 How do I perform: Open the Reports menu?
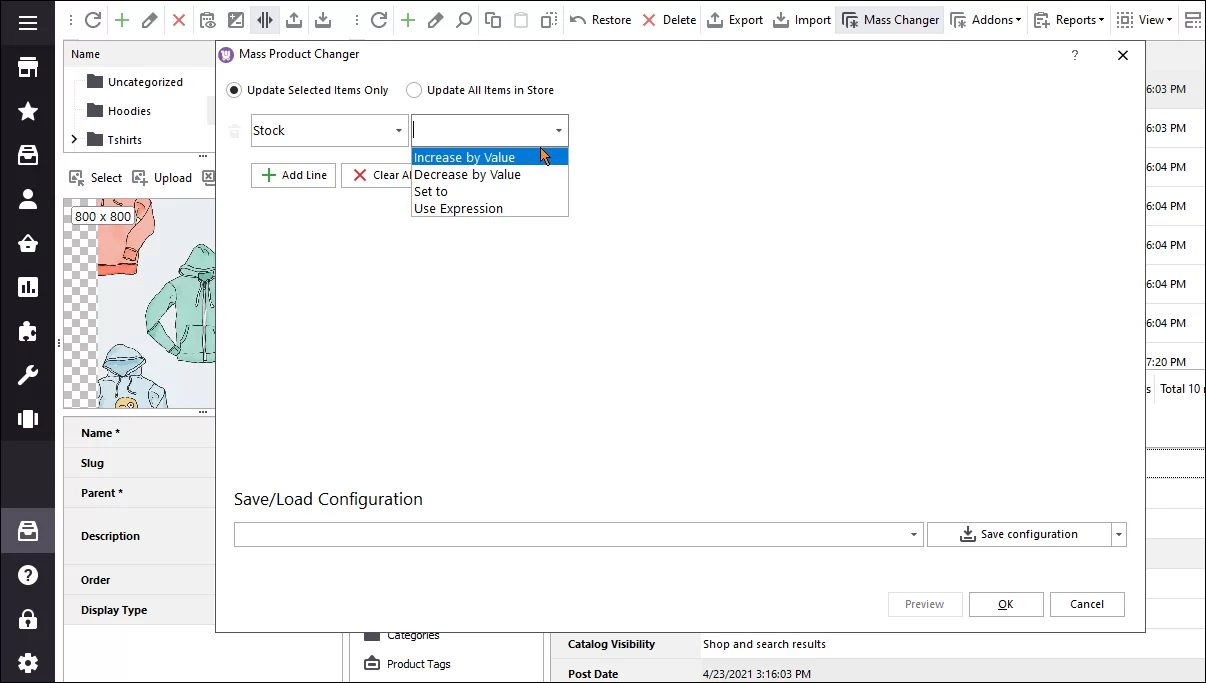[x=1069, y=19]
